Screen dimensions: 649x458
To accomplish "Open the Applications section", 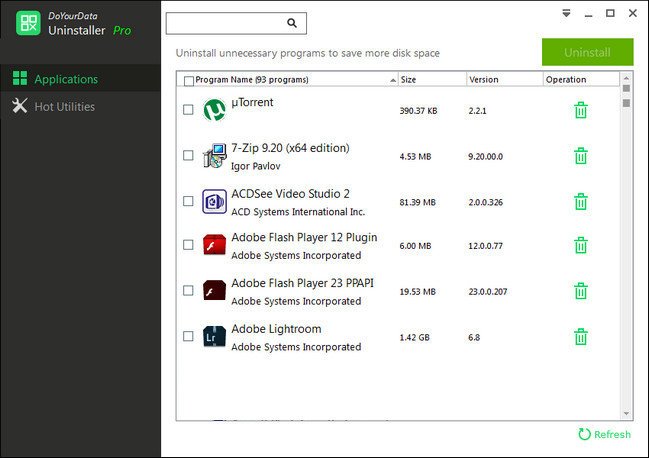I will pyautogui.click(x=80, y=78).
